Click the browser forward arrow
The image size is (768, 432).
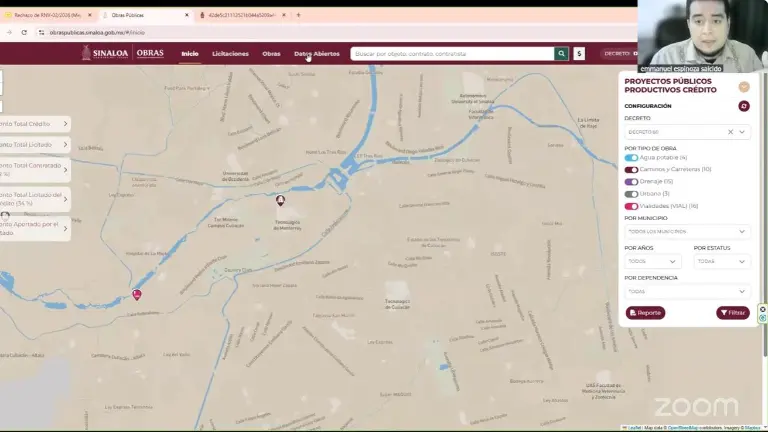click(9, 32)
